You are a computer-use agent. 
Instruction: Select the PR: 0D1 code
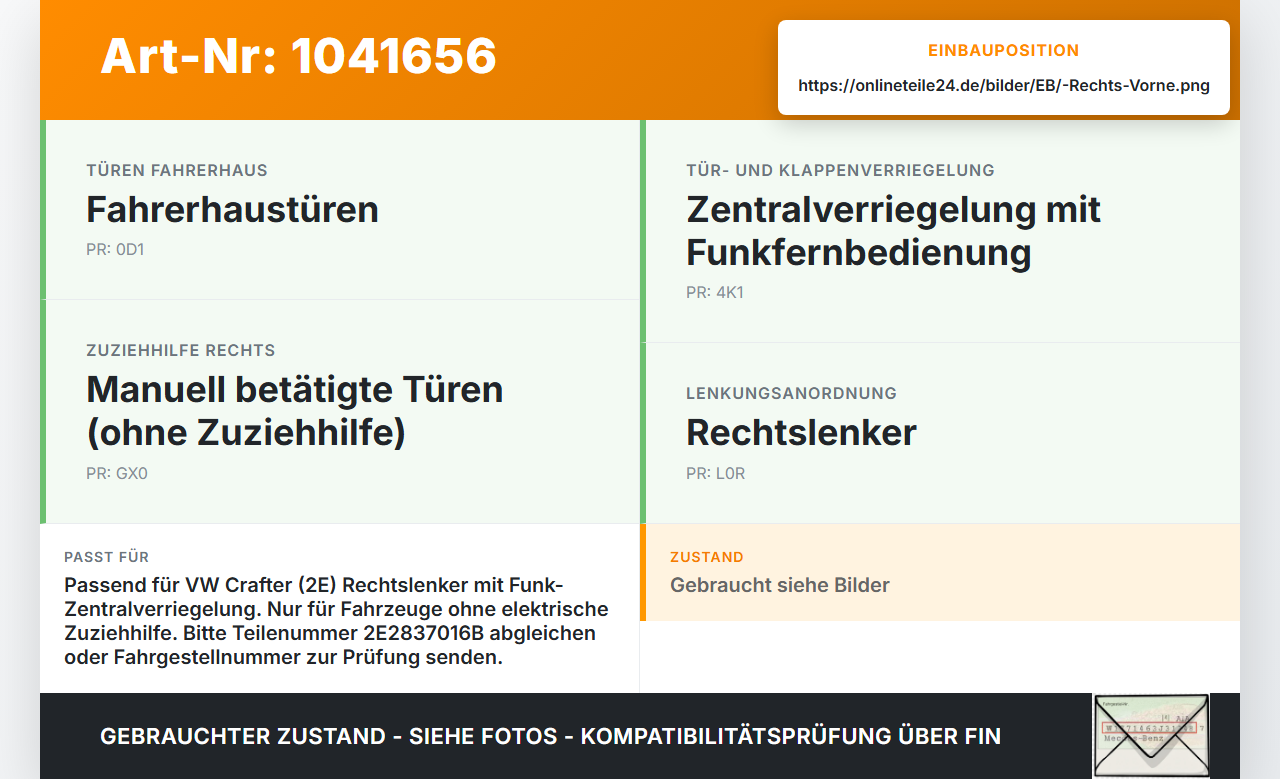tap(115, 250)
